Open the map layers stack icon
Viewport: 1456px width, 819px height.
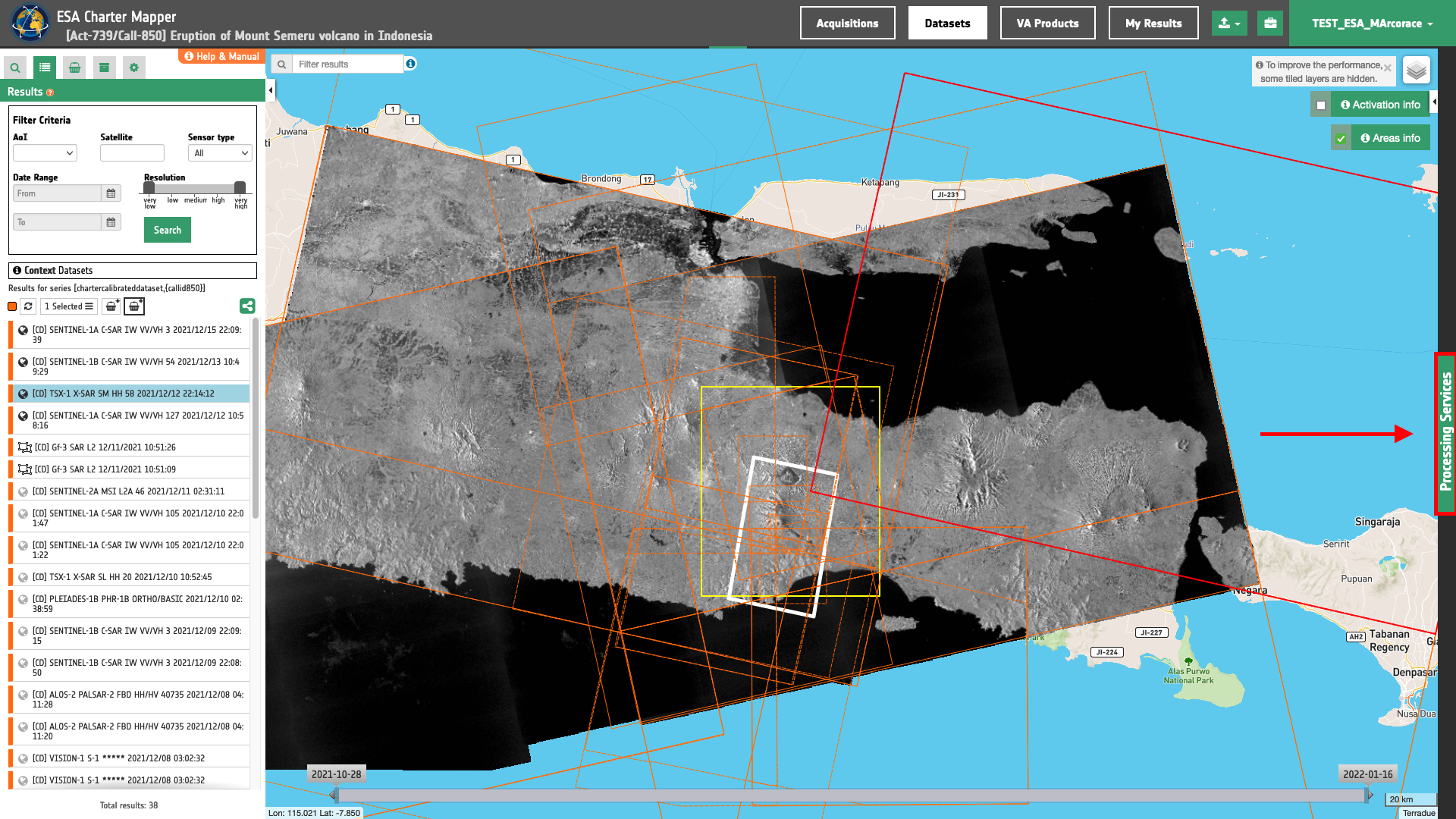tap(1416, 71)
